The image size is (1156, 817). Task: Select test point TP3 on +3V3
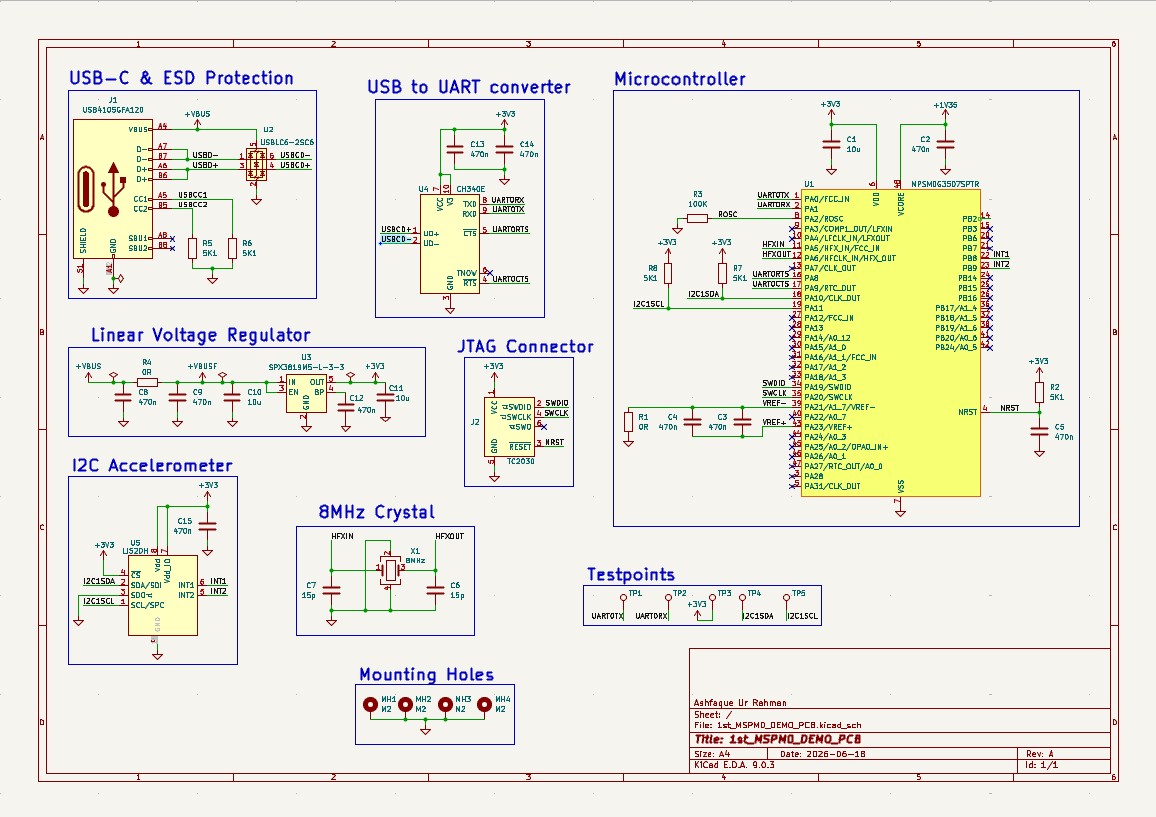pyautogui.click(x=712, y=600)
